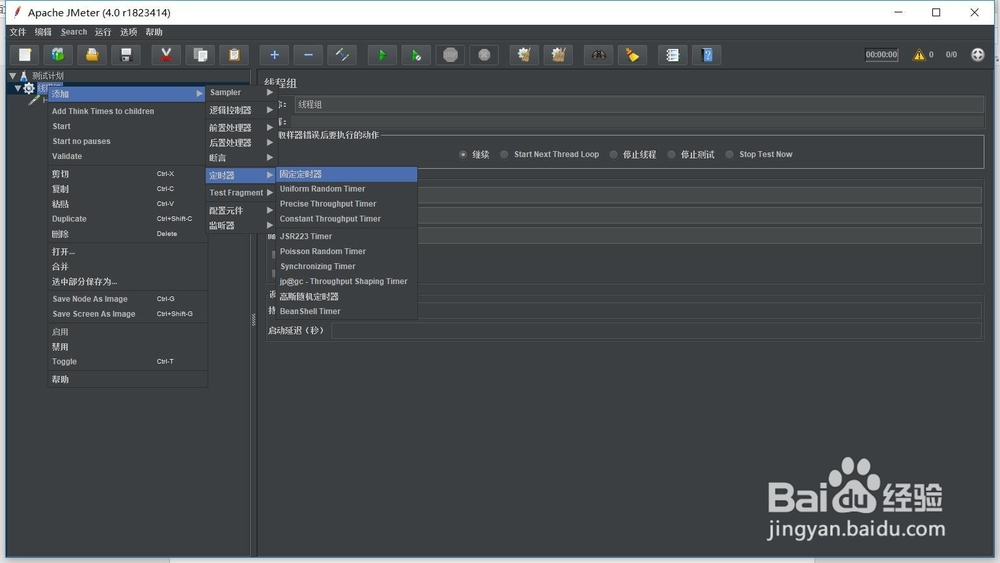Screen dimensions: 1000x563
Task: Choose Poisson Random Timer
Action: [x=347, y=251]
